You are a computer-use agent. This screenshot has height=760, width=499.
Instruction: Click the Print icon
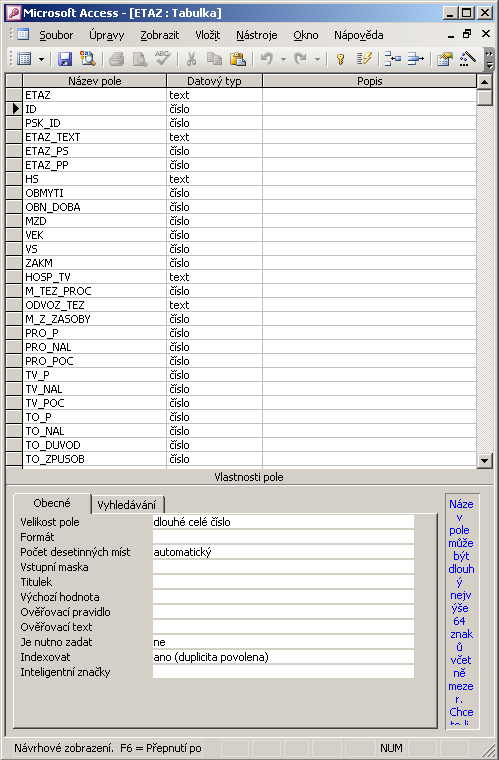[x=117, y=59]
